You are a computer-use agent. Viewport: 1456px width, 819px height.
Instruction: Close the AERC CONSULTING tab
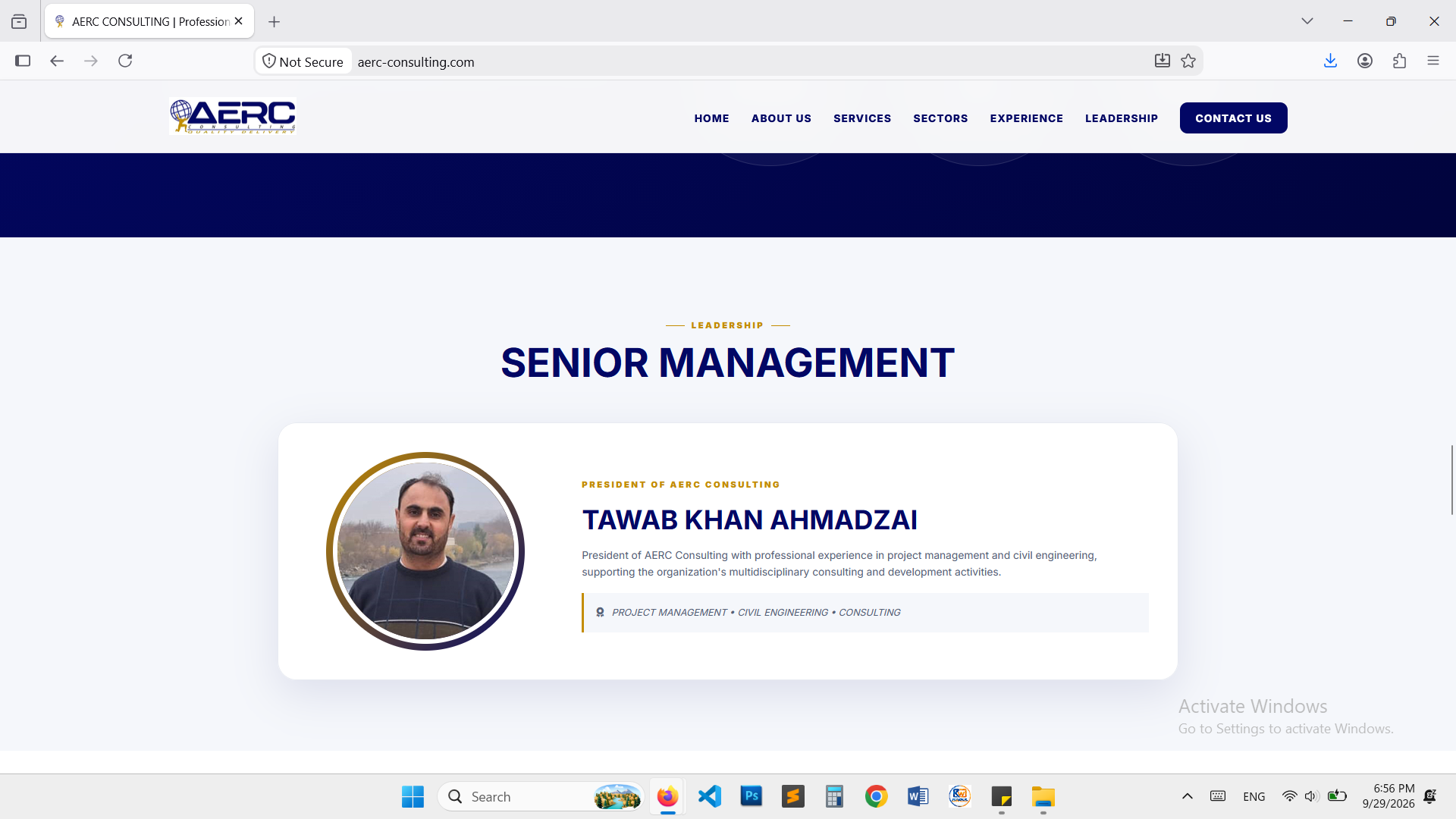[239, 21]
